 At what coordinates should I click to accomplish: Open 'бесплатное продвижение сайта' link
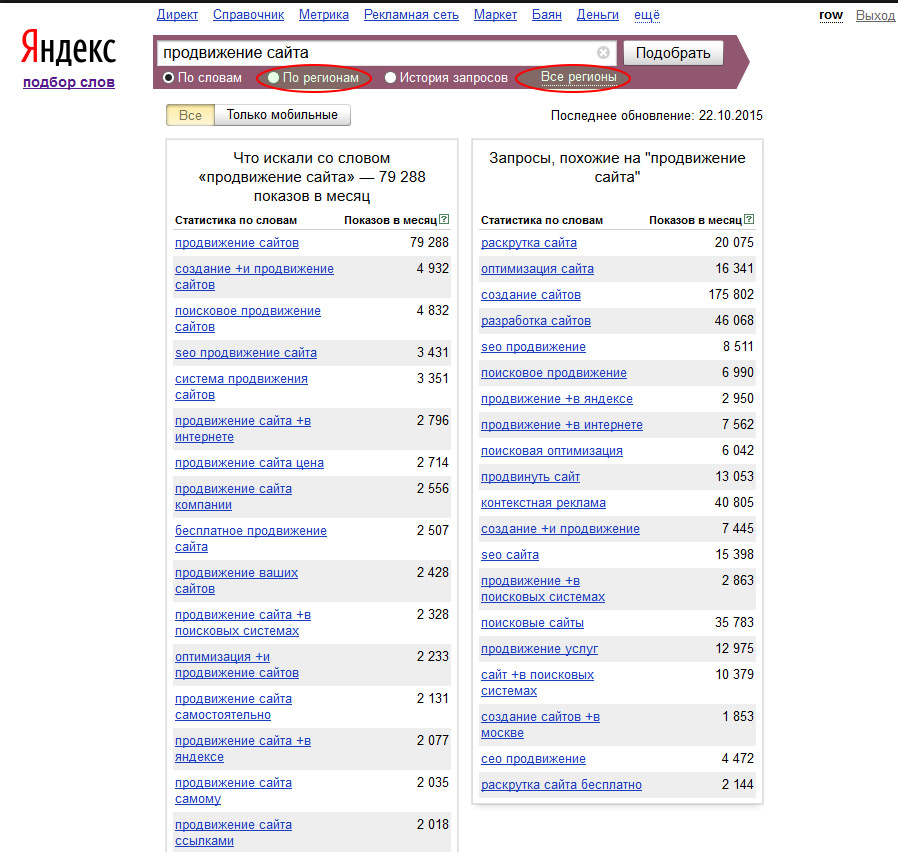[251, 538]
